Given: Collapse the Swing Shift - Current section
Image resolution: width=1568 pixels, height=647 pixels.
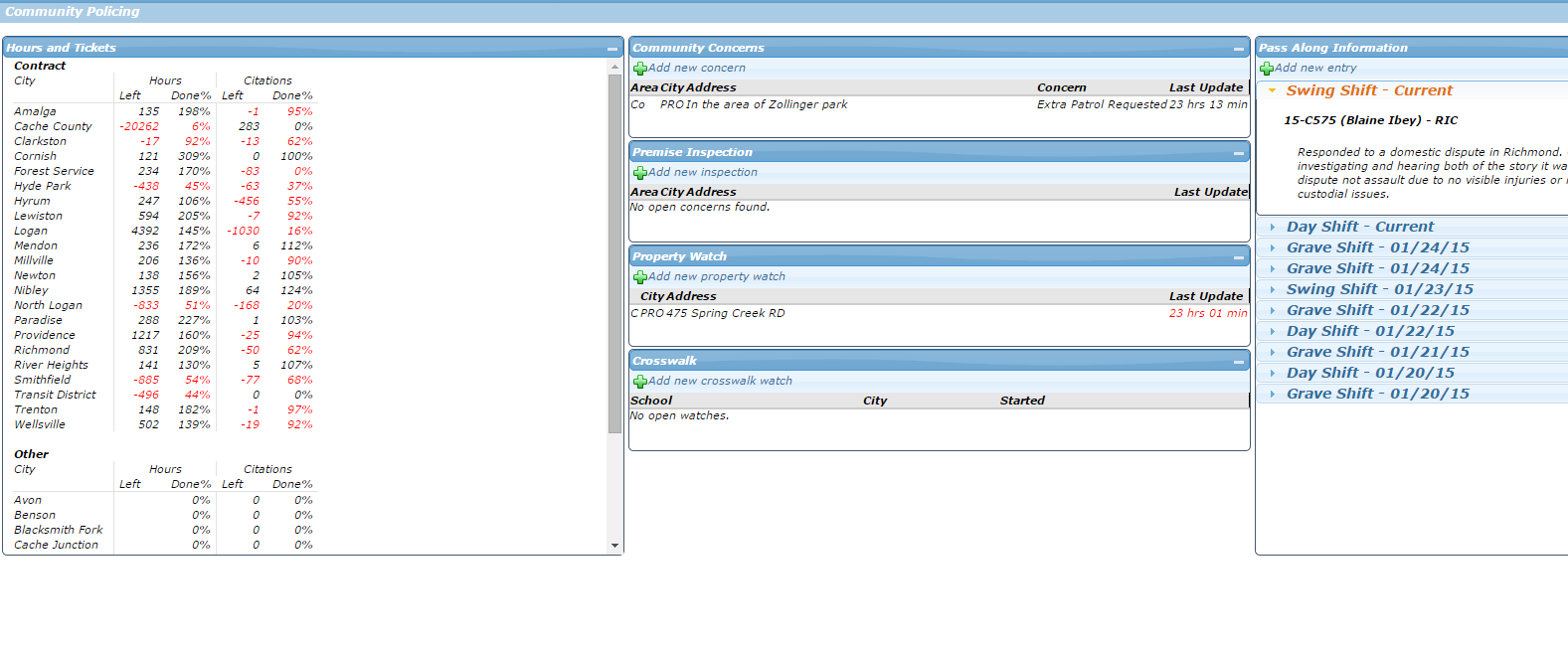Looking at the screenshot, I should coord(1272,90).
